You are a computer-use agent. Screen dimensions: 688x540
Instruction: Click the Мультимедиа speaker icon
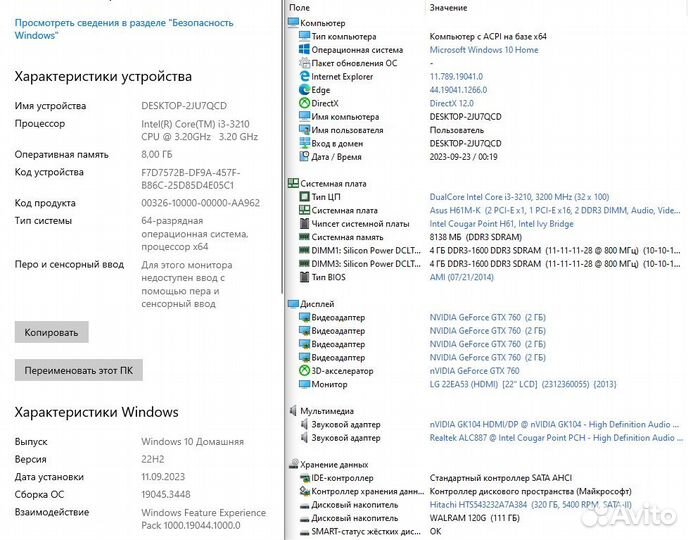tap(293, 411)
